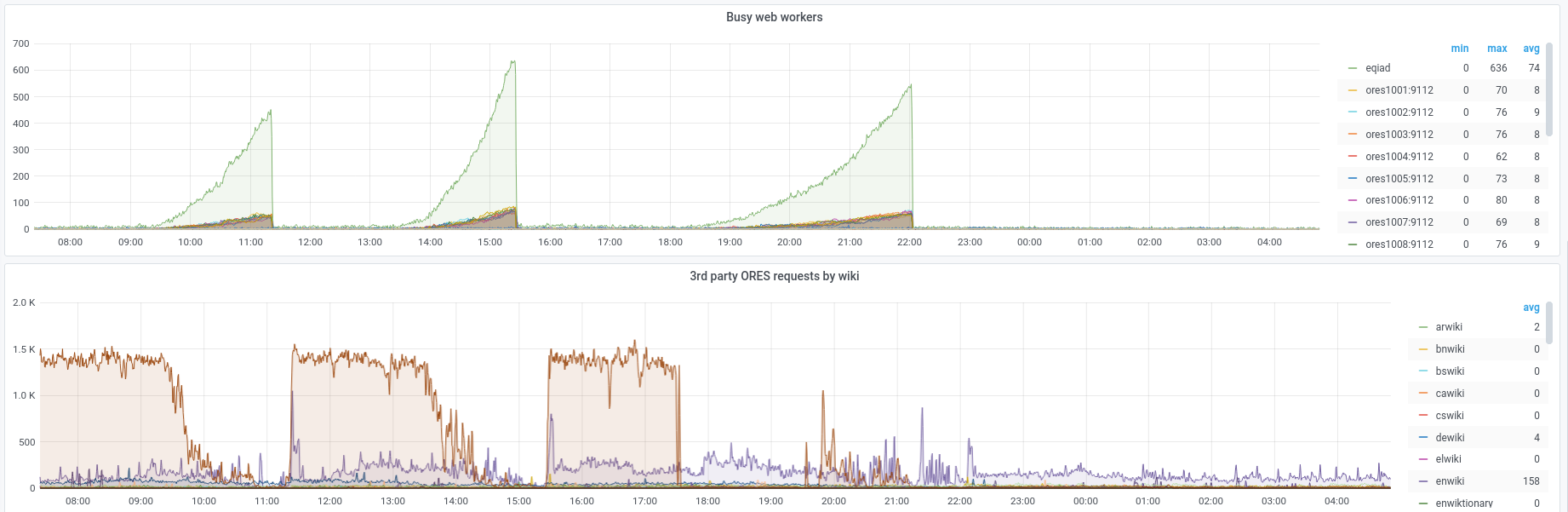Toggle the ores1006:9112 series
1568x512 pixels.
tap(1399, 200)
